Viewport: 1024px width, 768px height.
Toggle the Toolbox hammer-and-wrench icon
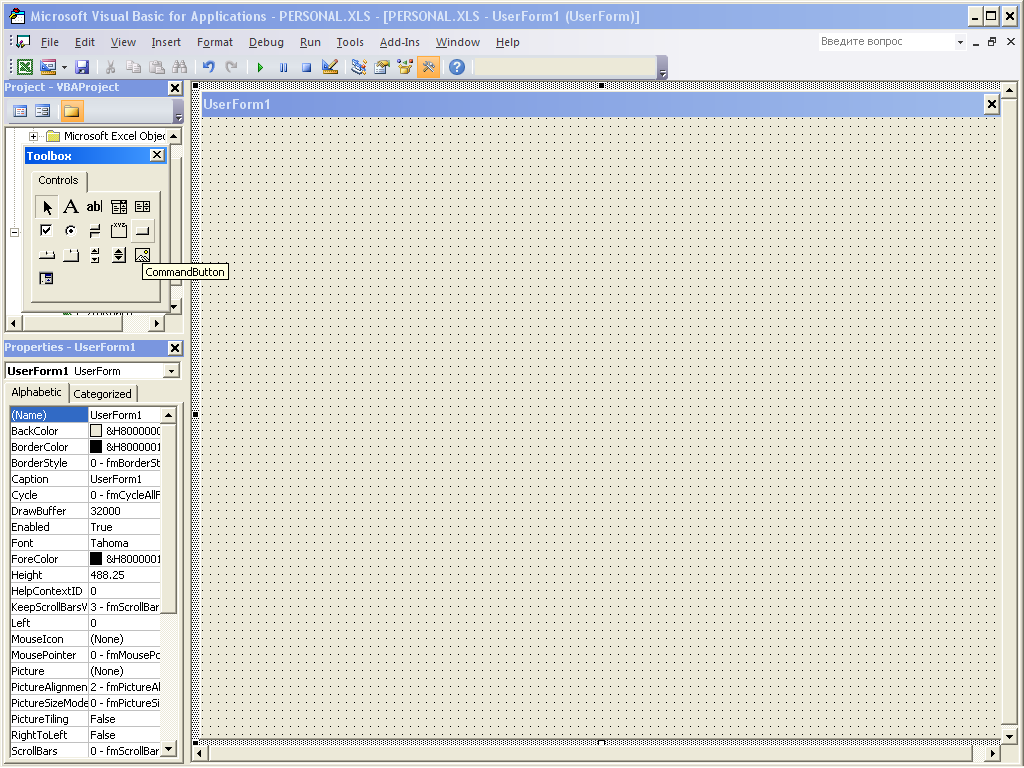pos(428,67)
